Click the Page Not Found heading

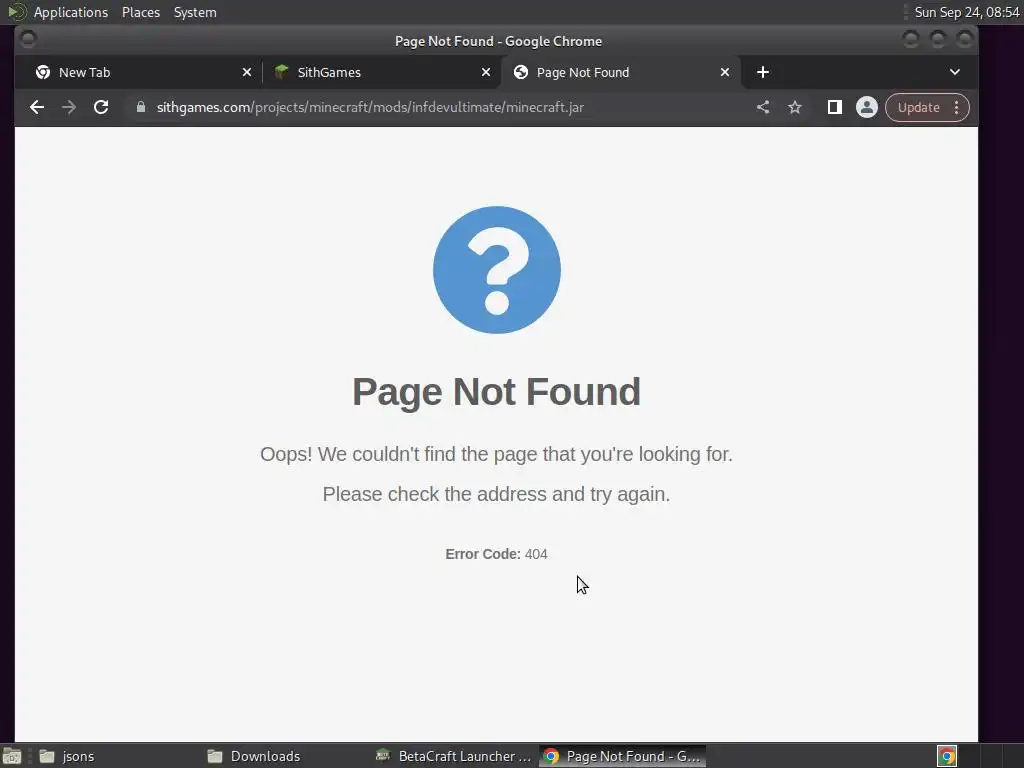pyautogui.click(x=496, y=392)
